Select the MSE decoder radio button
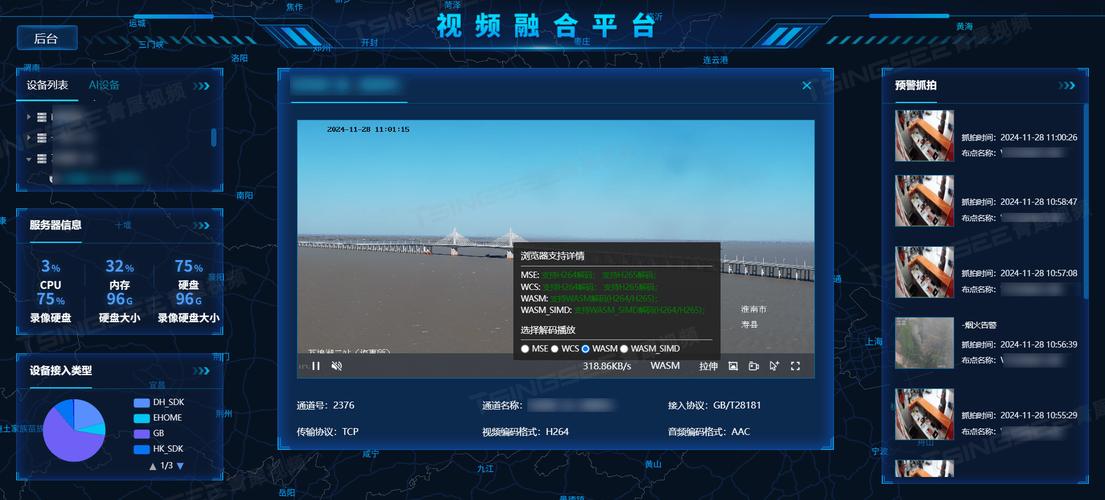 (x=525, y=349)
